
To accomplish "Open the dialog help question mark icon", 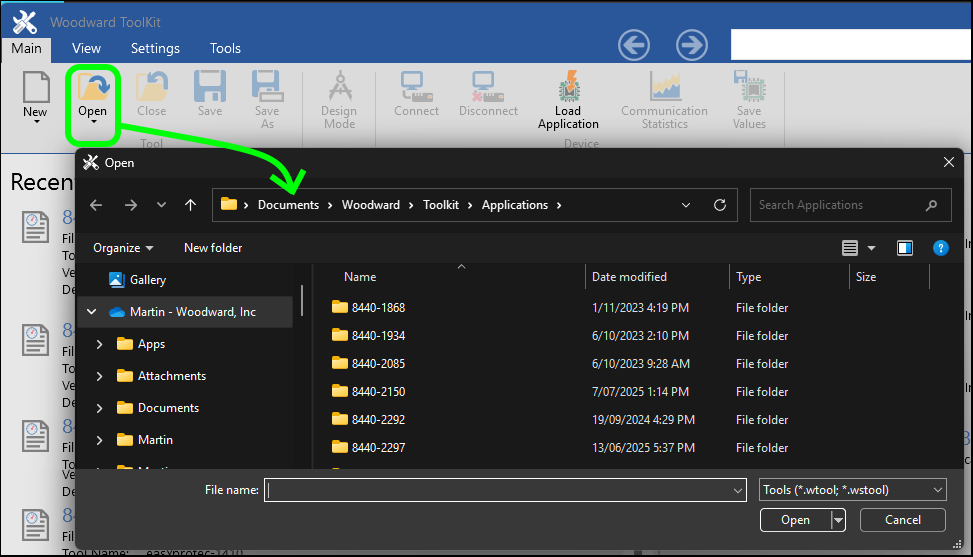I will [x=940, y=248].
